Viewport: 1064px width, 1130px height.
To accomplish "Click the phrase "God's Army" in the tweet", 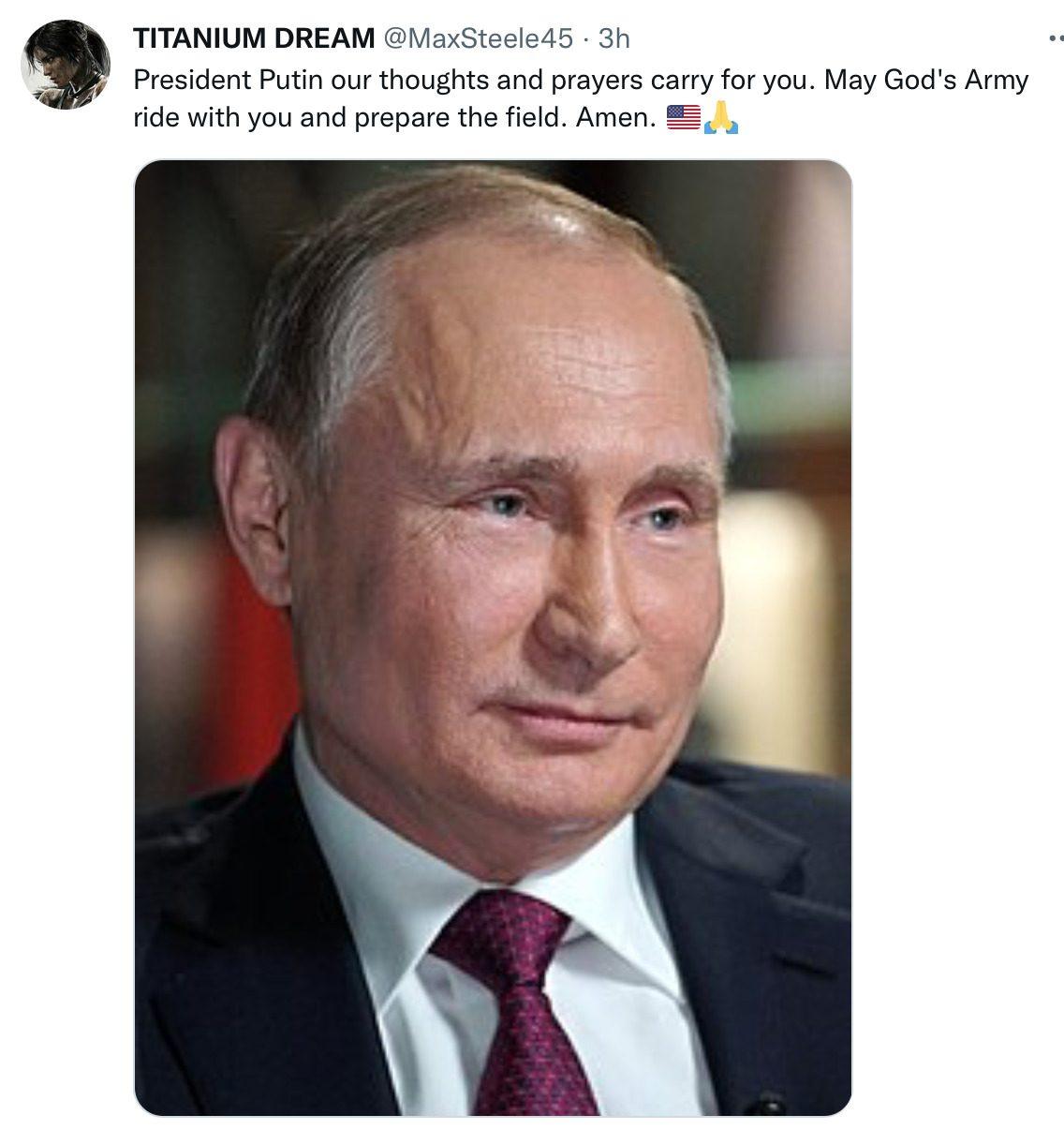I will (x=950, y=81).
